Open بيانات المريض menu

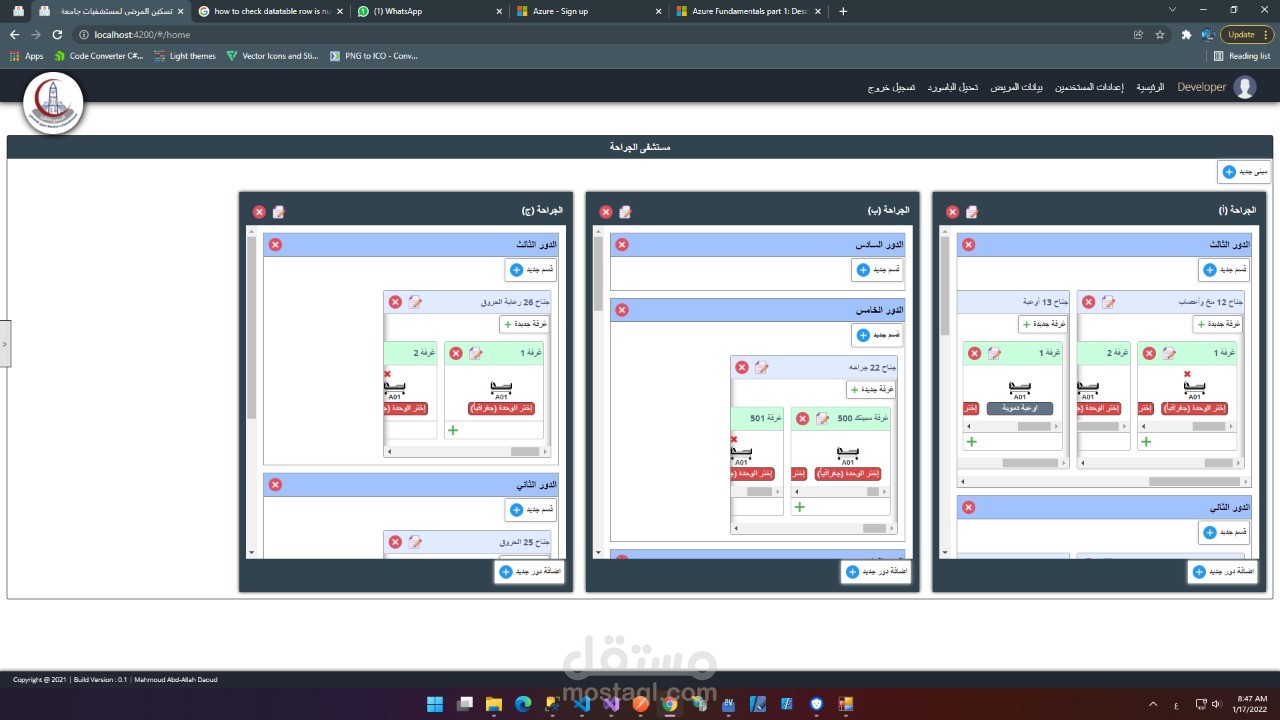1017,88
